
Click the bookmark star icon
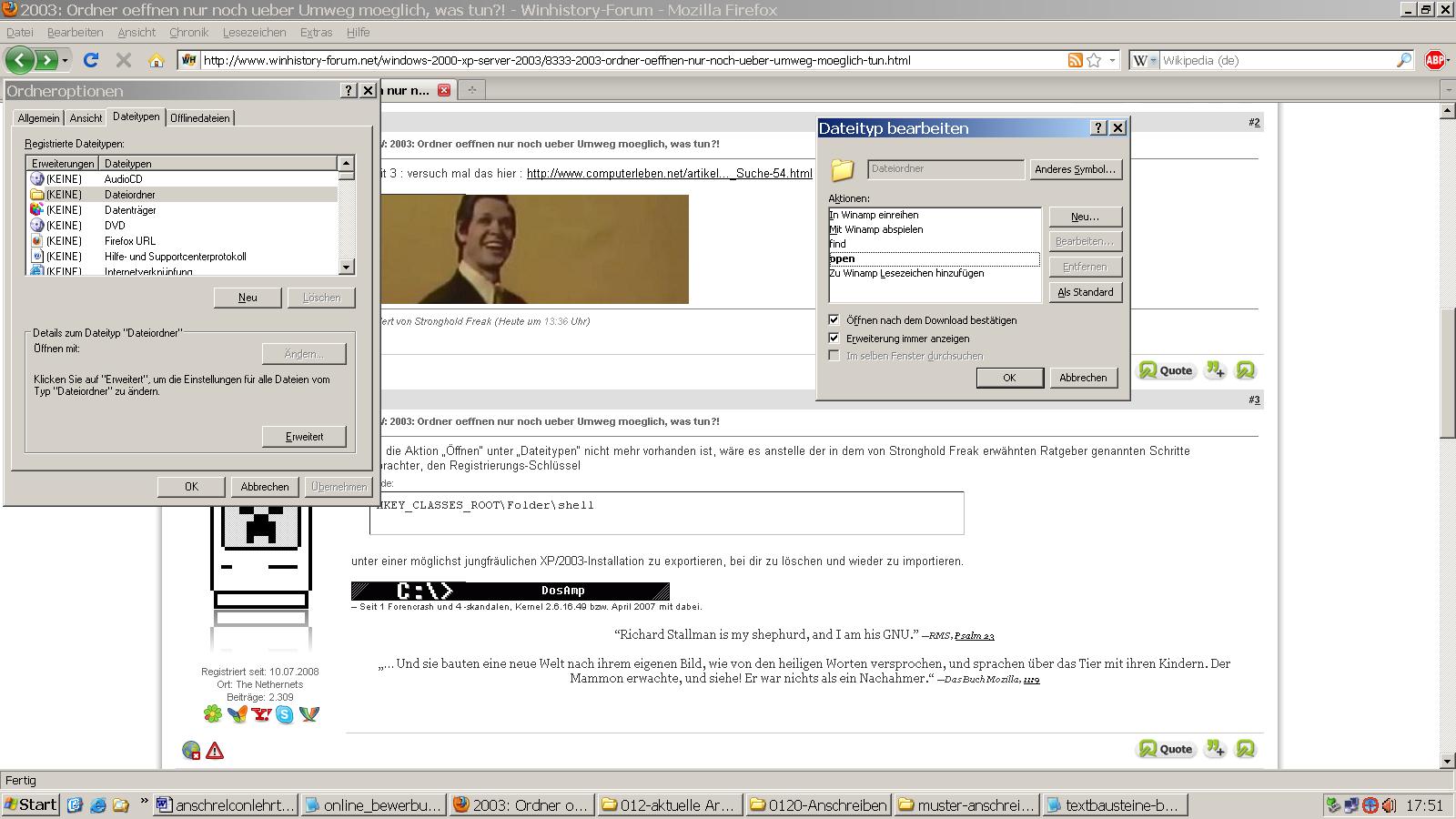point(1094,60)
